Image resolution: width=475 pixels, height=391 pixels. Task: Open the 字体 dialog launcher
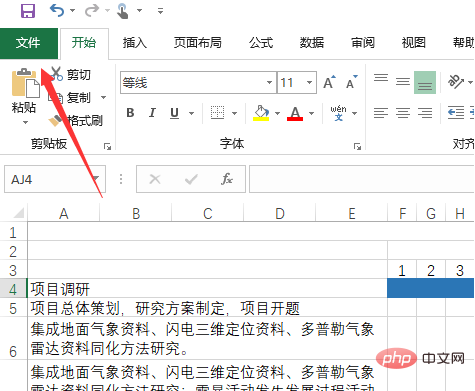357,146
